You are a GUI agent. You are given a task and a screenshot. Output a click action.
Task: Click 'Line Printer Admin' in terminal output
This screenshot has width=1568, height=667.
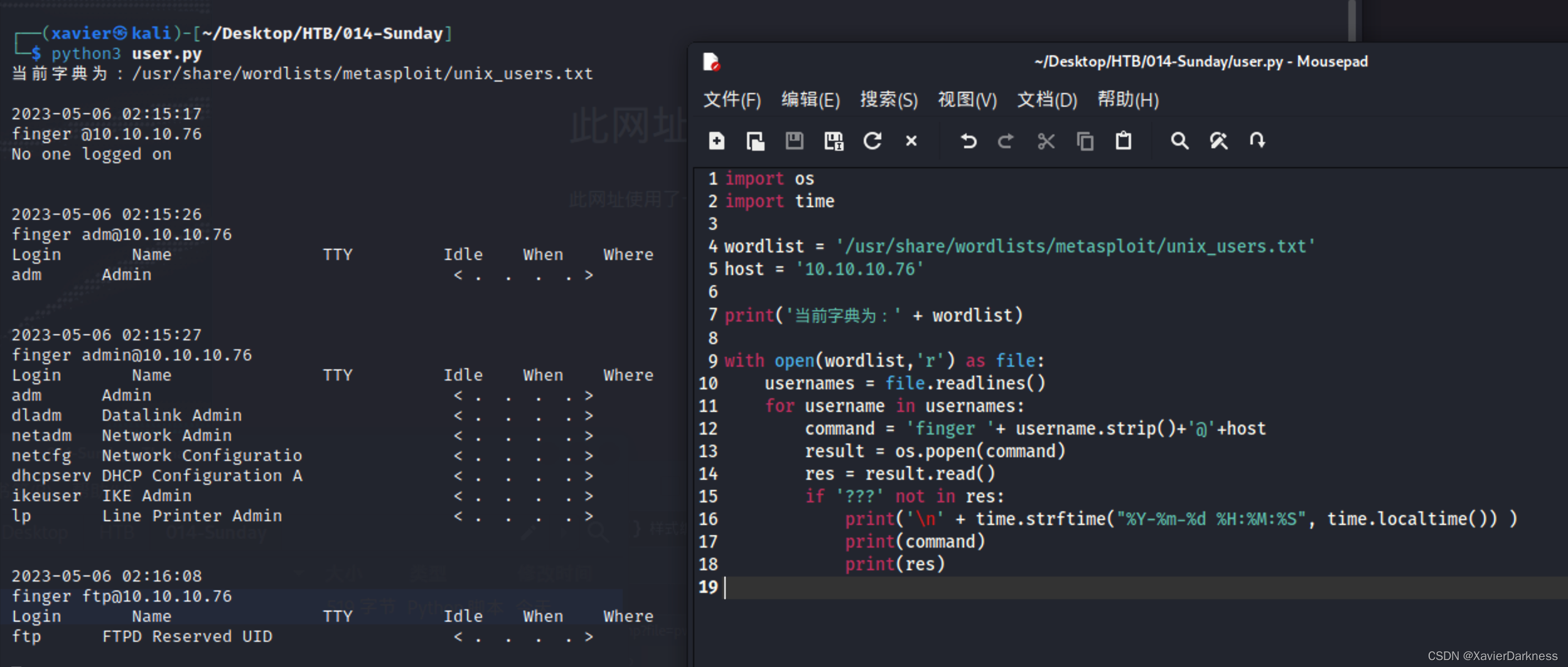(192, 516)
